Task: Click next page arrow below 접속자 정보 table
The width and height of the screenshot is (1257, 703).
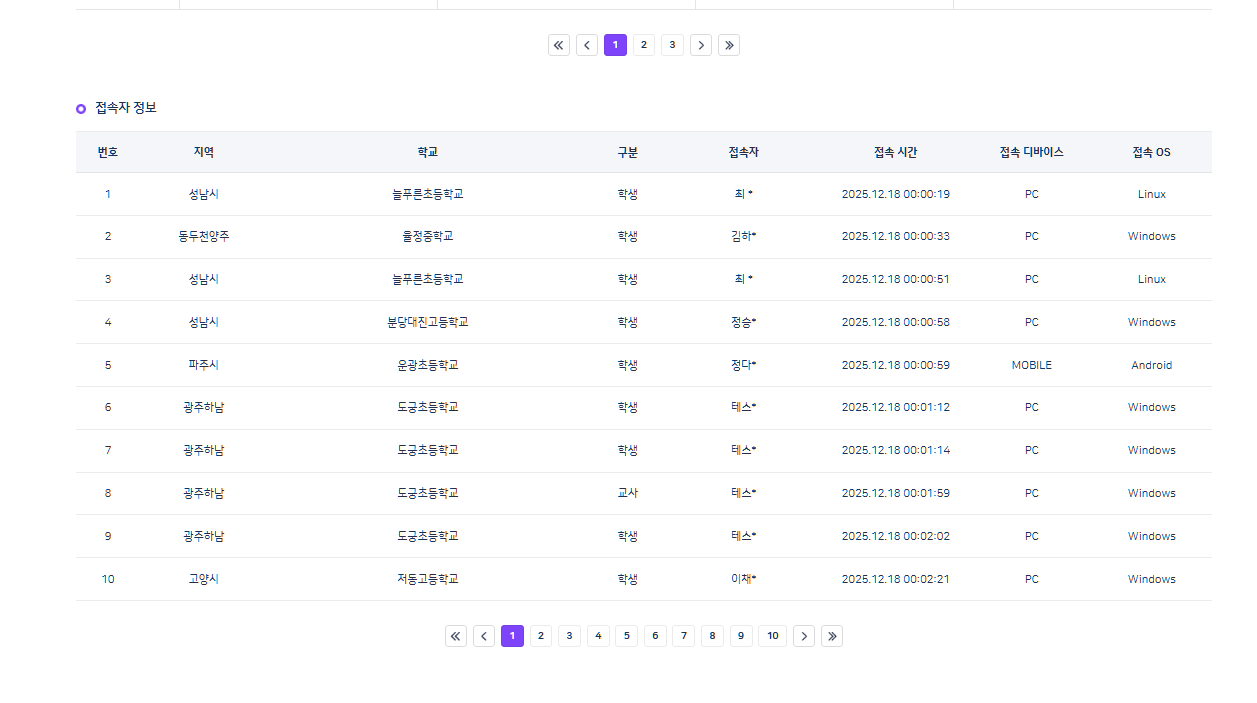Action: tap(804, 636)
